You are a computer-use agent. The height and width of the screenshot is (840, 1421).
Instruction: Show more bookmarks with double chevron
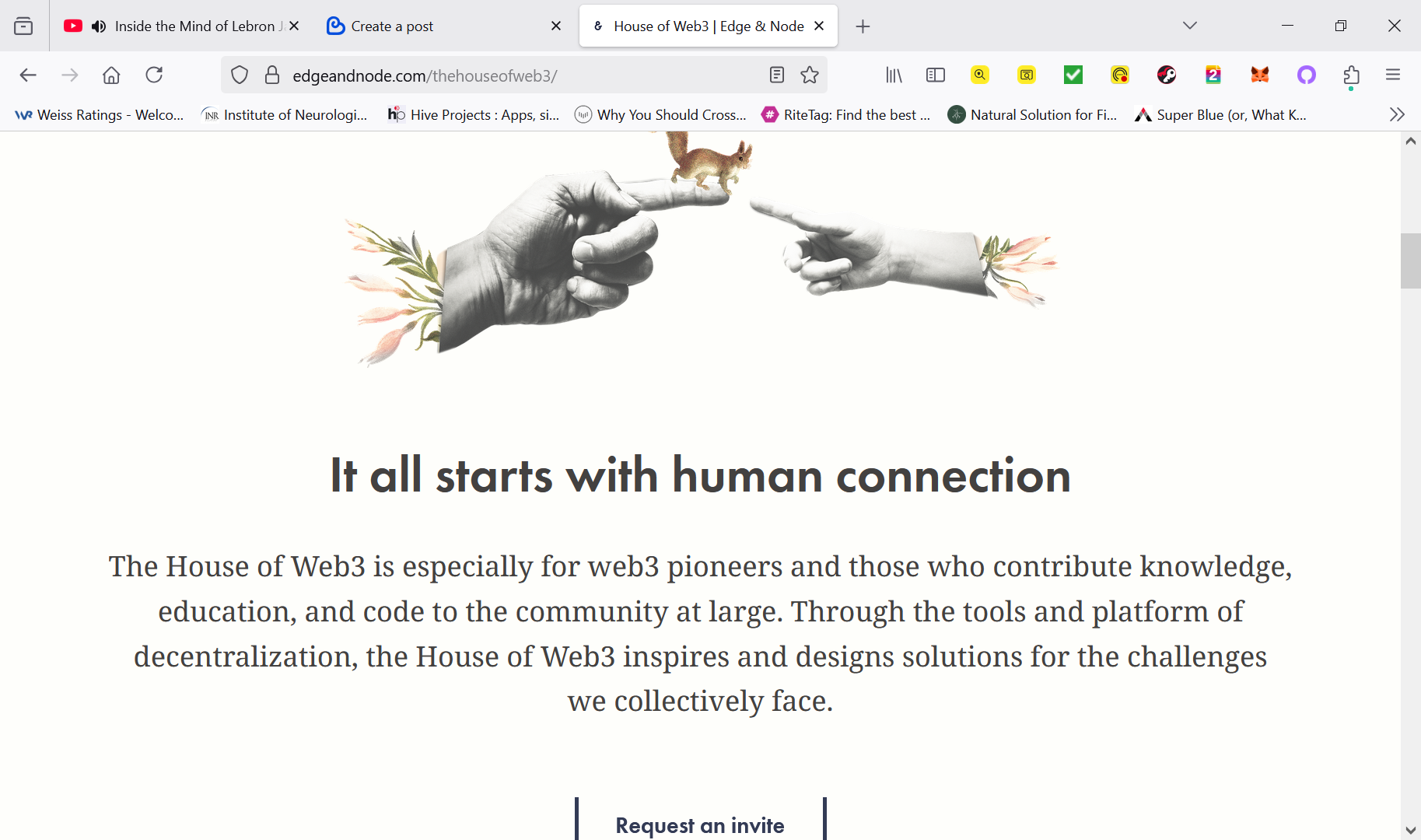(x=1397, y=114)
